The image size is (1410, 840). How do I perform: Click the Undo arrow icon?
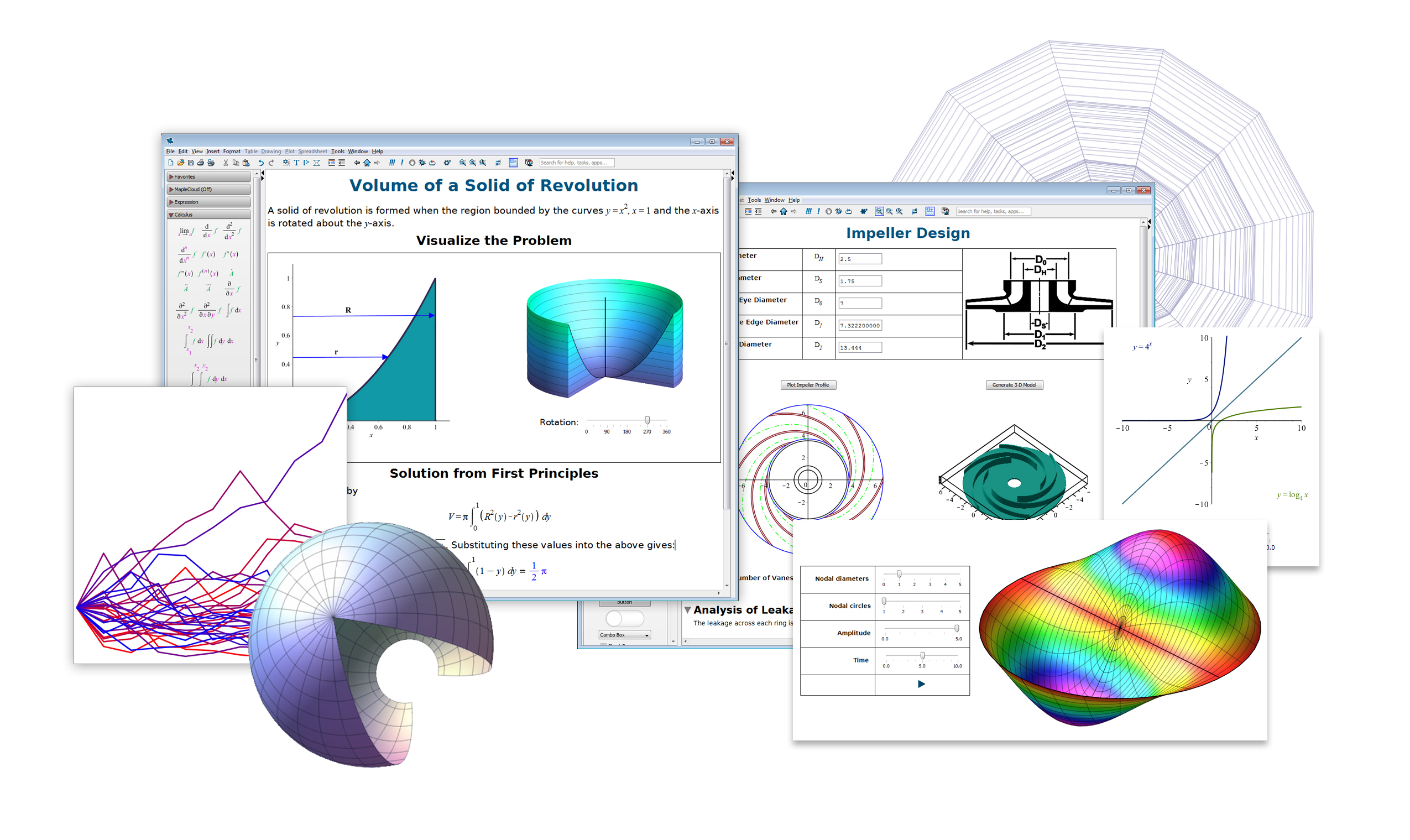[262, 163]
